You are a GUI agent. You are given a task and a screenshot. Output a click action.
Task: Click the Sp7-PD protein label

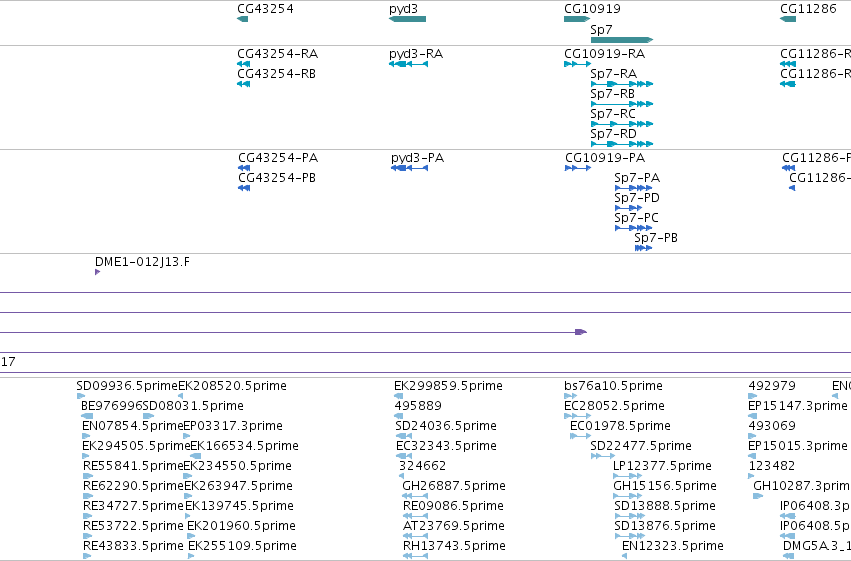637,198
